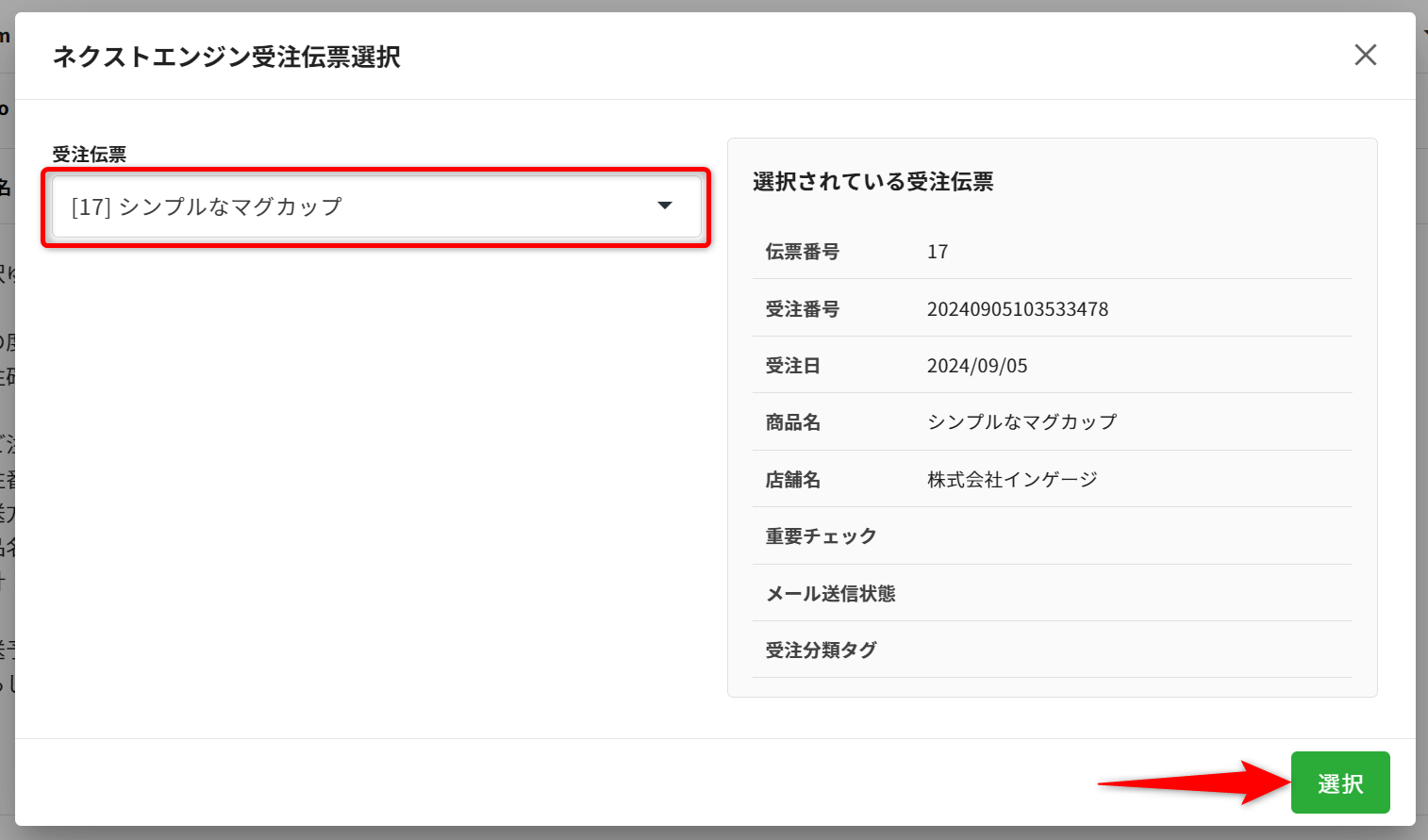Viewport: 1428px width, 840px height.
Task: Click the 受注分類タグ row label
Action: pos(821,651)
